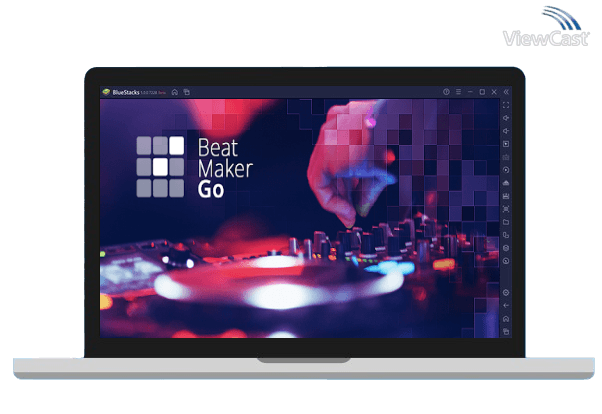The width and height of the screenshot is (602, 414).
Task: Open the macro recorder icon in side toolbar
Action: [x=506, y=196]
